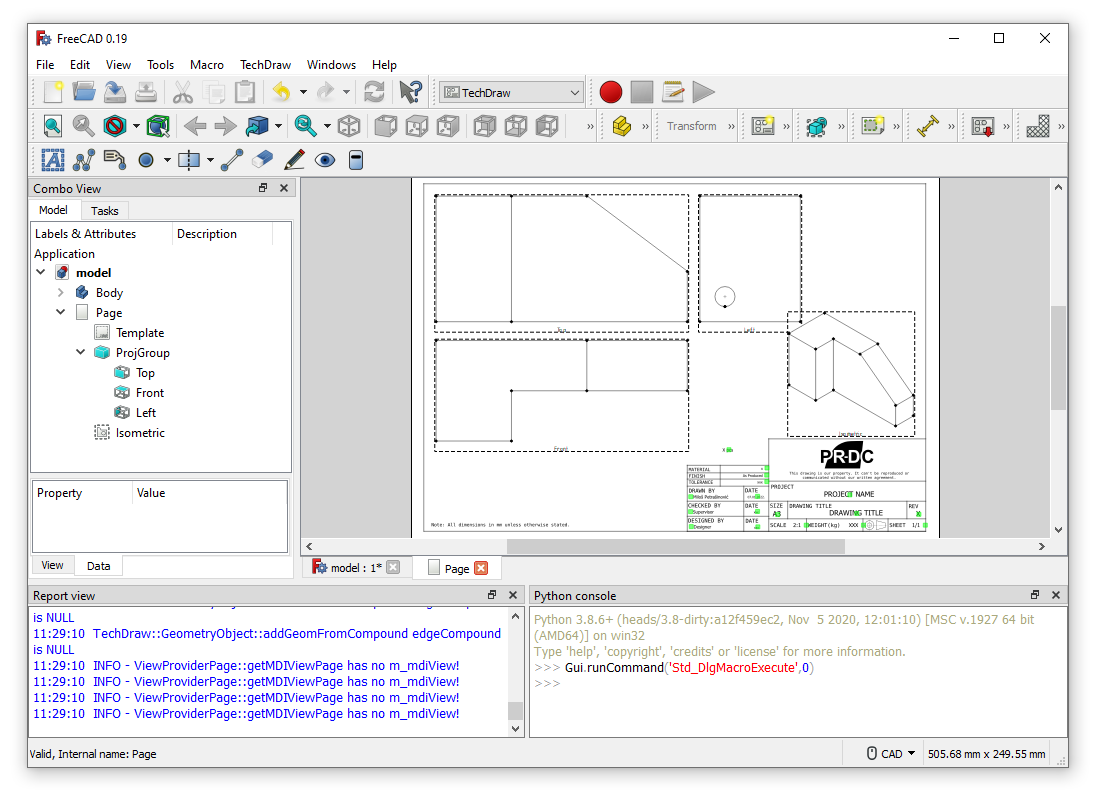Expand the Body item in the model tree
Viewport: 1095px width, 796px height.
pos(61,293)
